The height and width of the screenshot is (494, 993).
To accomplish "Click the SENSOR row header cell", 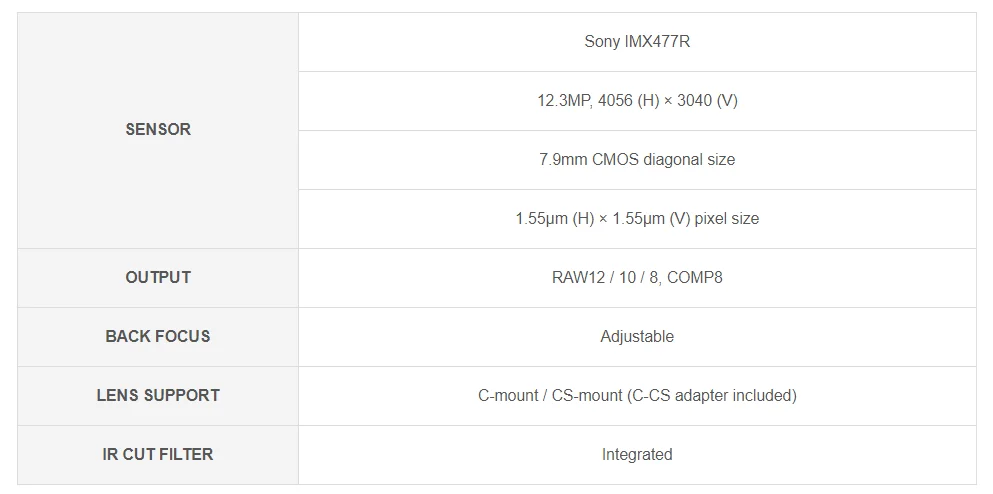I will 158,130.
